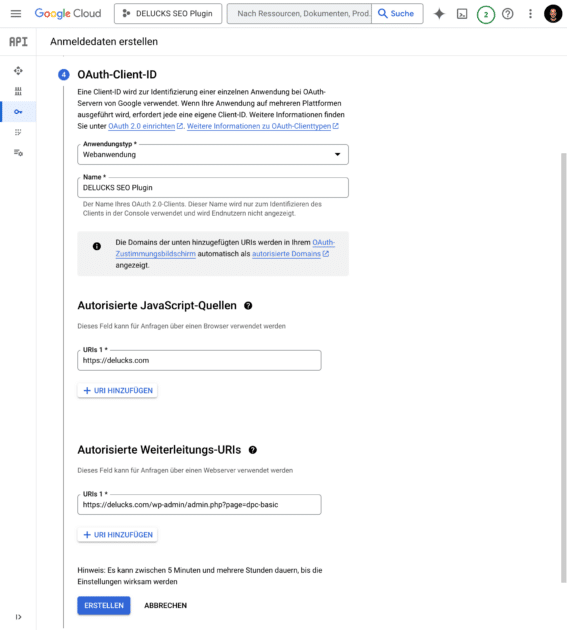Open the notifications badge showing 2
The height and width of the screenshot is (630, 567).
point(486,15)
